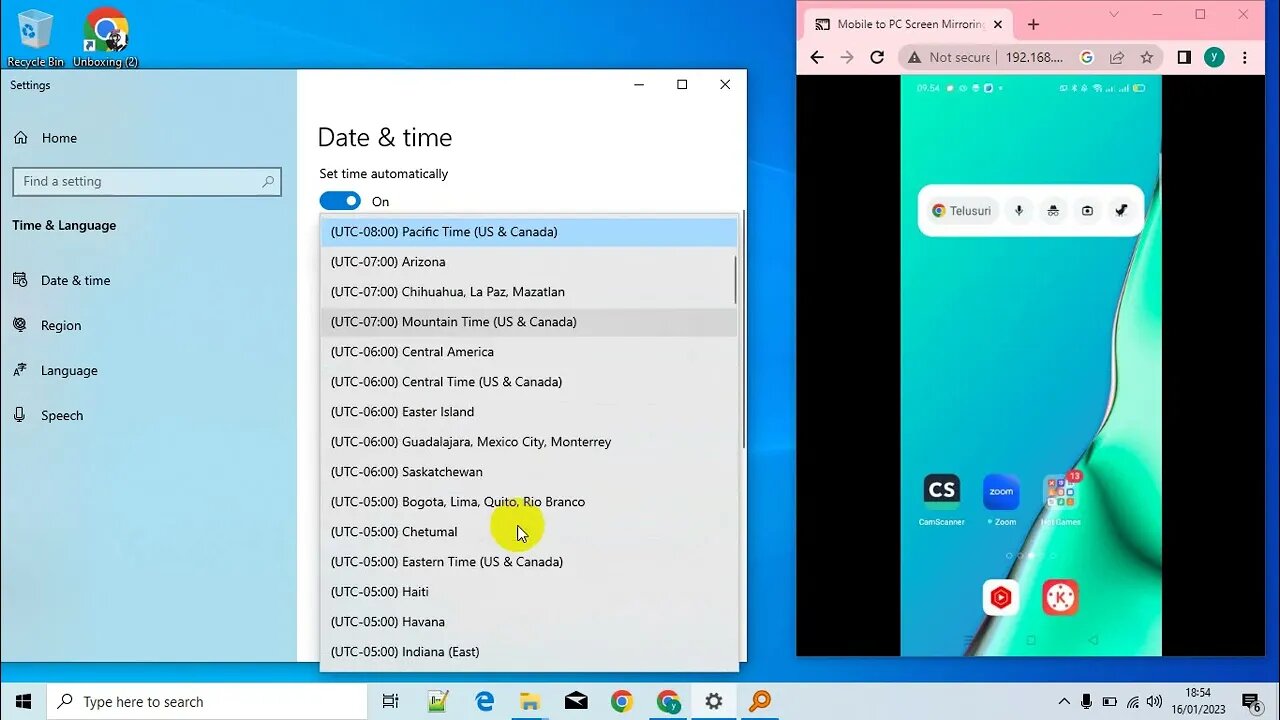Pick (UTC-05:00) Chetumal time zone
Screen dimensions: 1280x720
coord(528,532)
